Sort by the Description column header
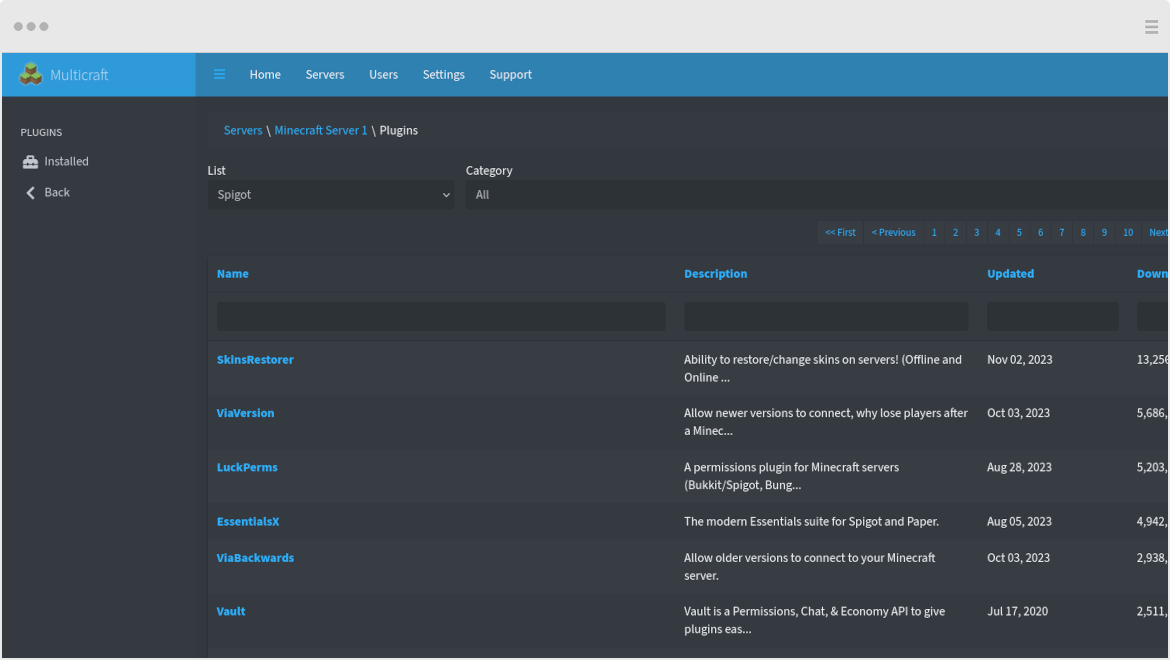 (x=715, y=274)
